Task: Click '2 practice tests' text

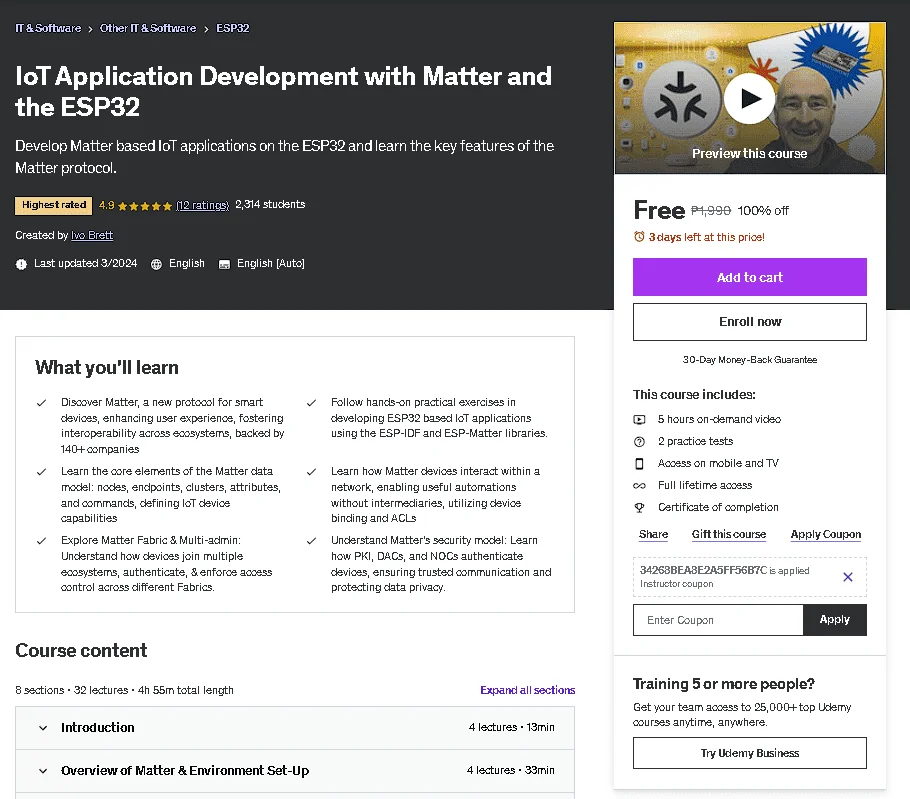Action: [x=695, y=441]
